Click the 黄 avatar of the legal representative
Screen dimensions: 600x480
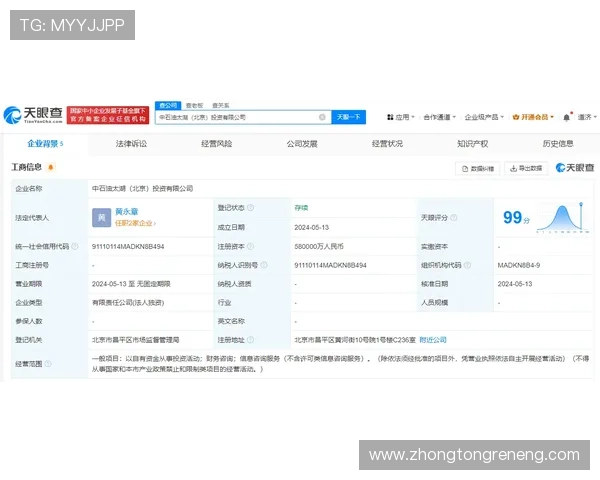pos(101,217)
